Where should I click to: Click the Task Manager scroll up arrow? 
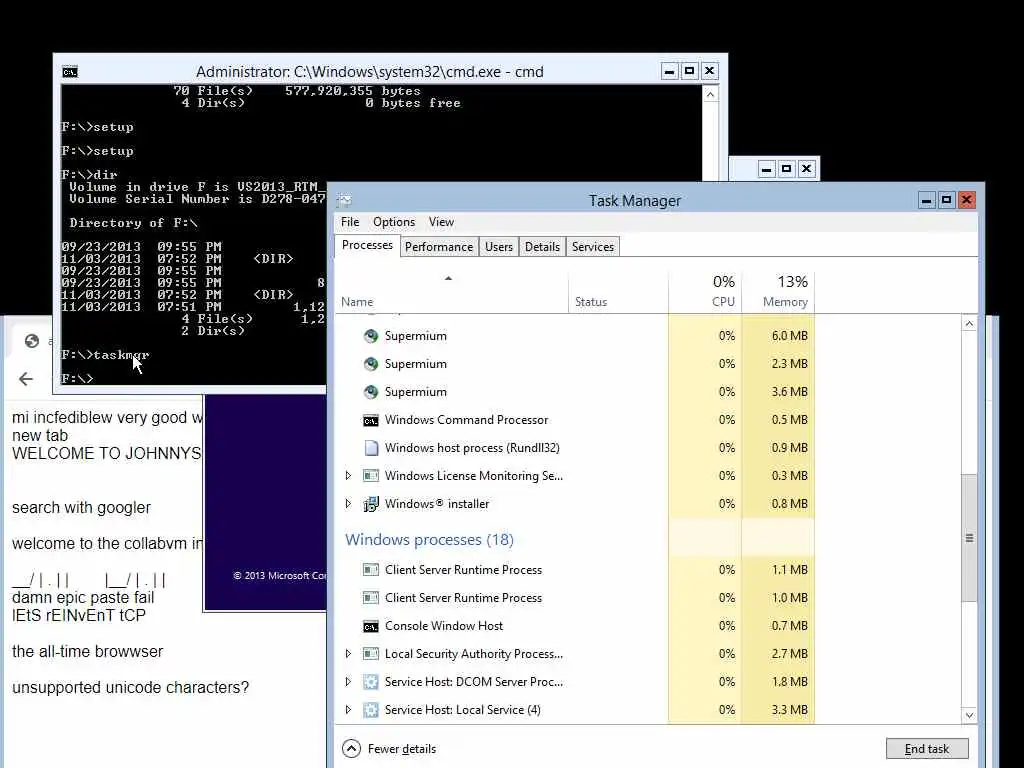[969, 324]
